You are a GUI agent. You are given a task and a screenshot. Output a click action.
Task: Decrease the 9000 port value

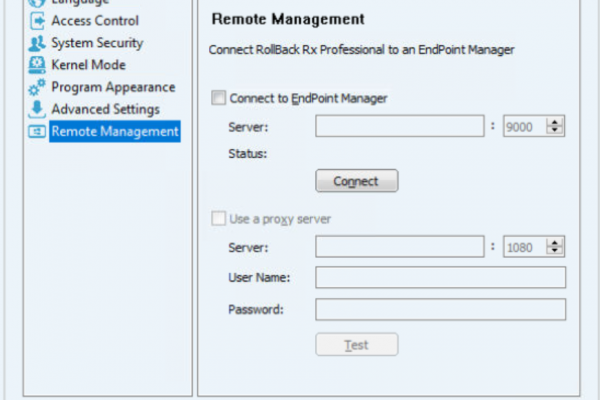(555, 131)
